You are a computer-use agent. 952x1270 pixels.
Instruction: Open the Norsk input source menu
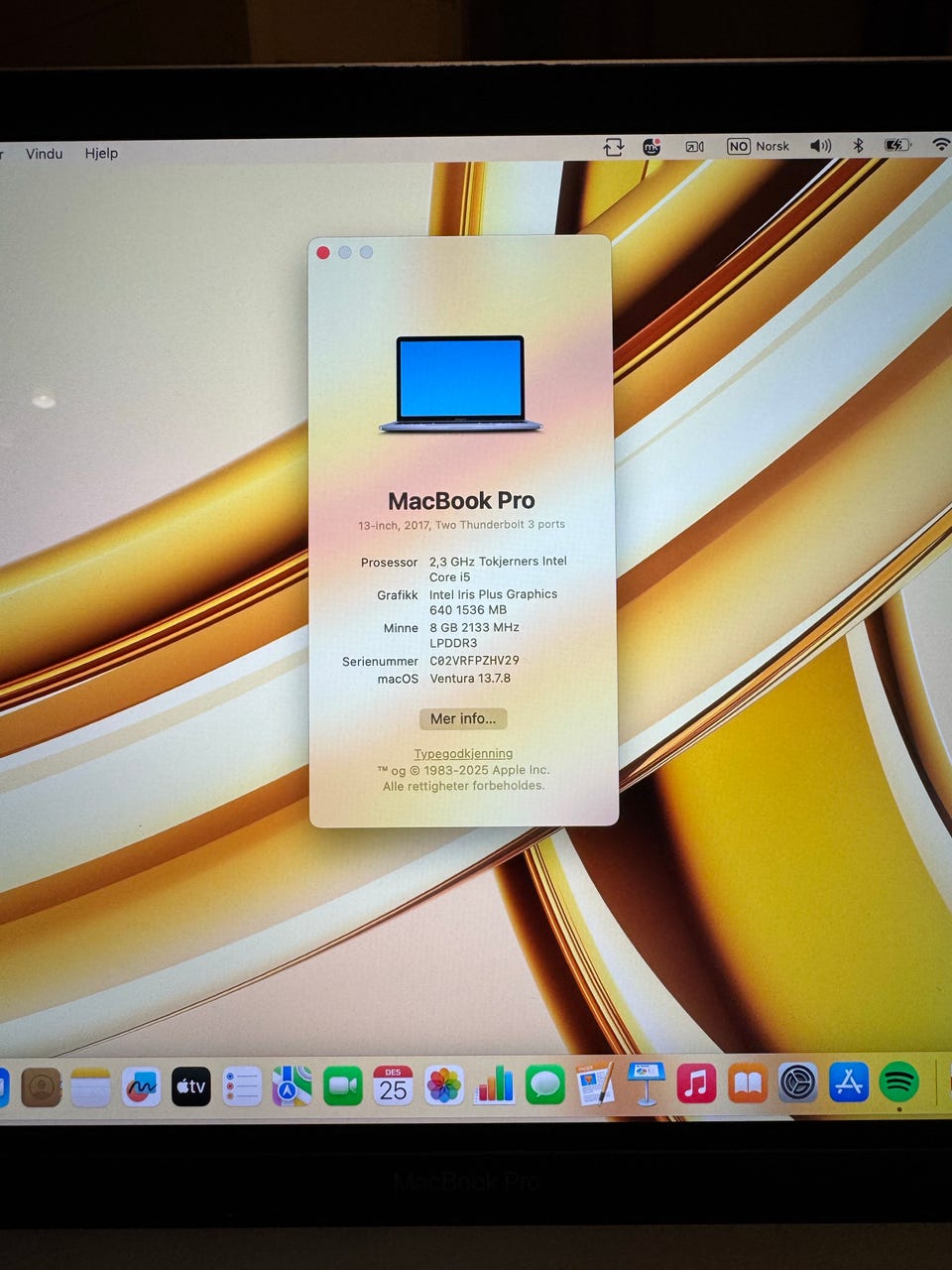(759, 146)
